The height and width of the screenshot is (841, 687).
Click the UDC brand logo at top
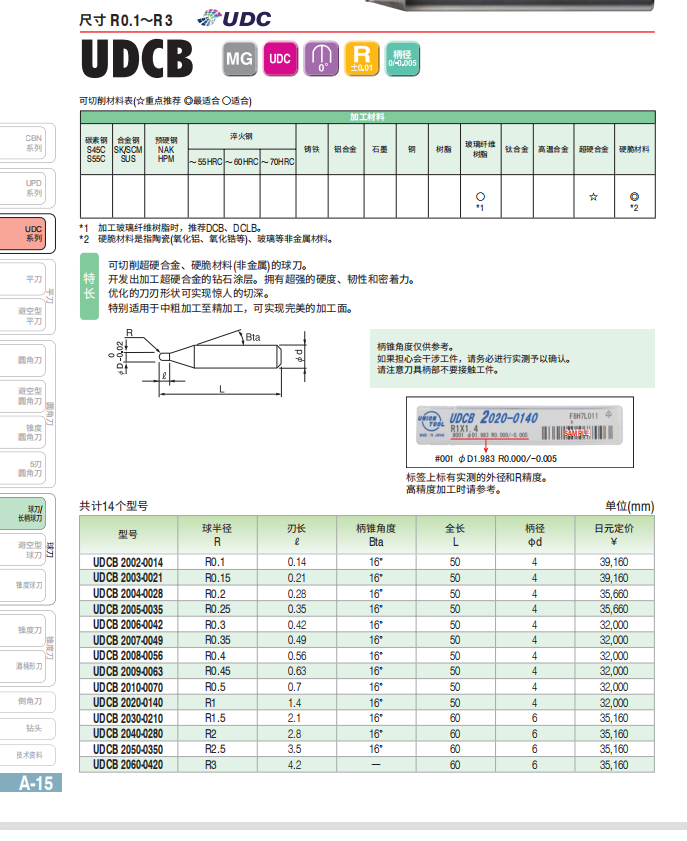[x=234, y=18]
